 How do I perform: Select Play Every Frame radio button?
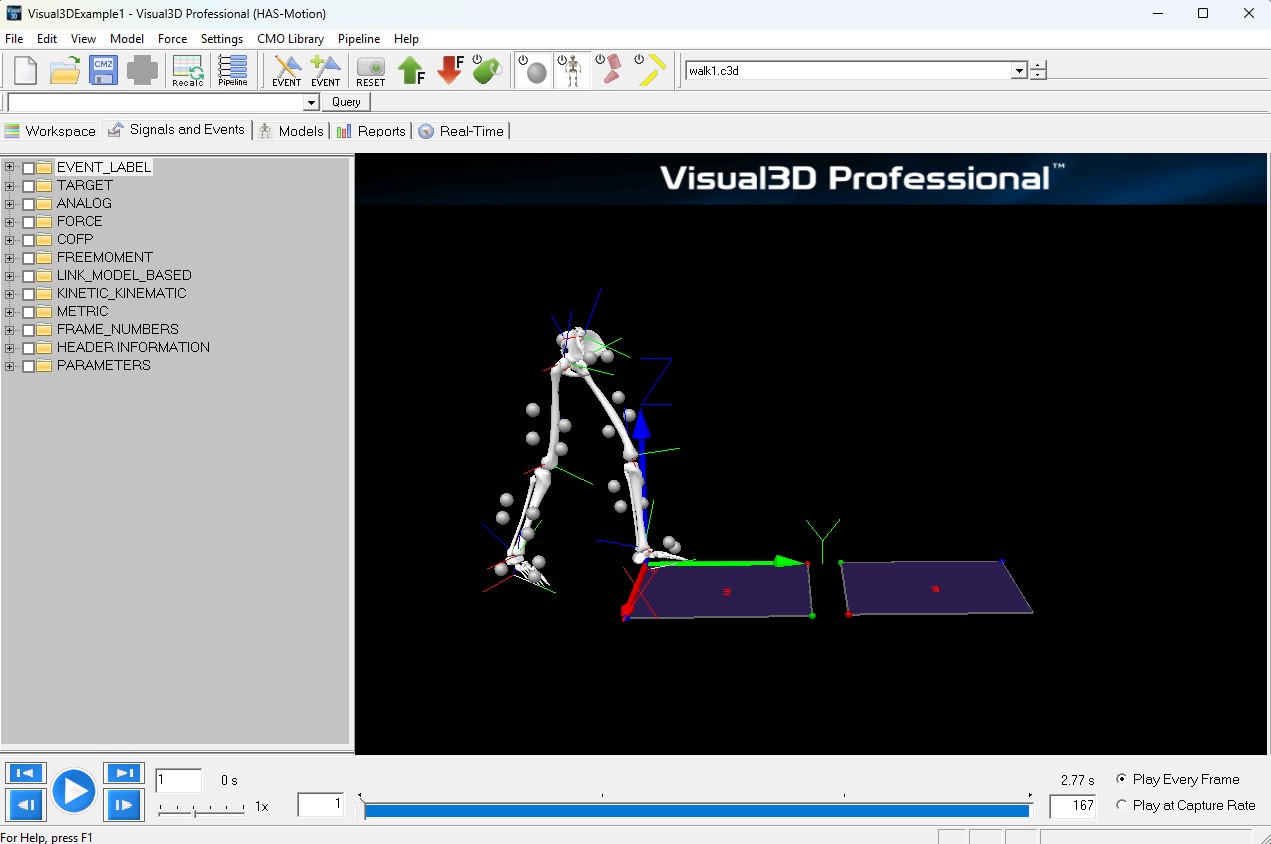point(1121,779)
